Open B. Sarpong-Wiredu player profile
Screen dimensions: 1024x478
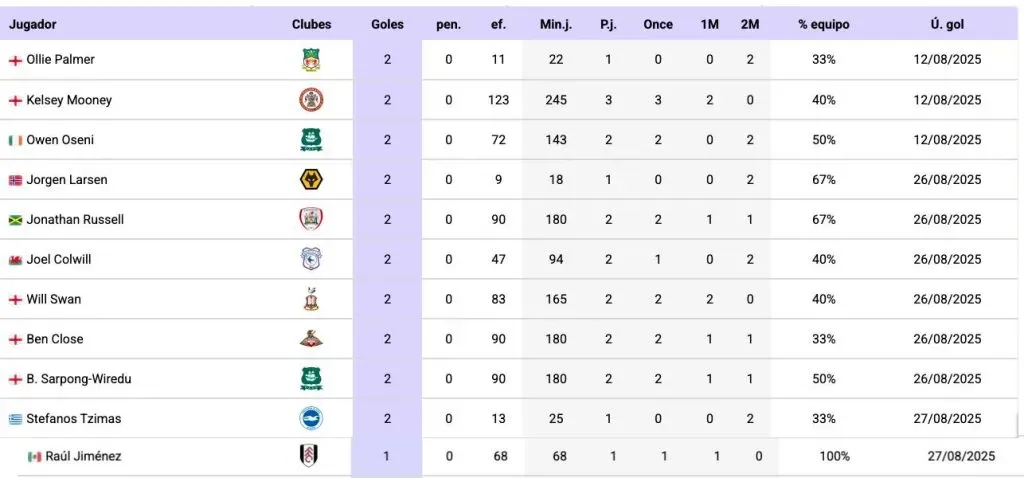tap(79, 379)
